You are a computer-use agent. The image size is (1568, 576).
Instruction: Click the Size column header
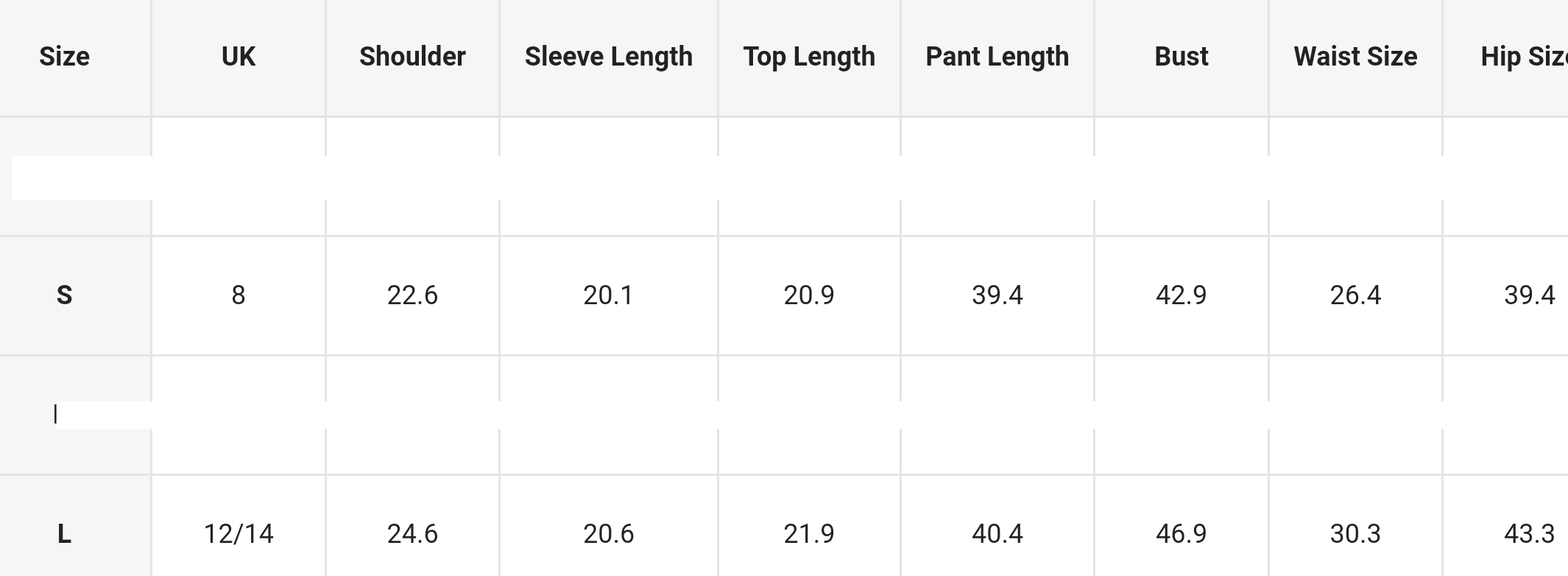64,57
